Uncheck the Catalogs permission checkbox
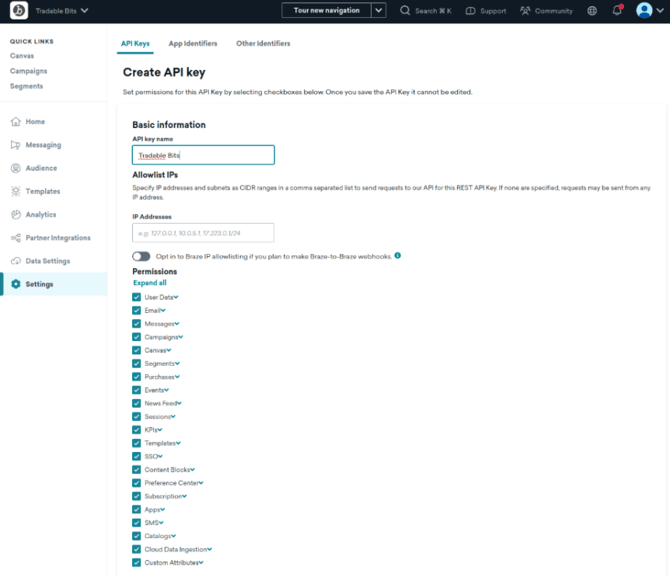The width and height of the screenshot is (670, 577). tap(137, 536)
